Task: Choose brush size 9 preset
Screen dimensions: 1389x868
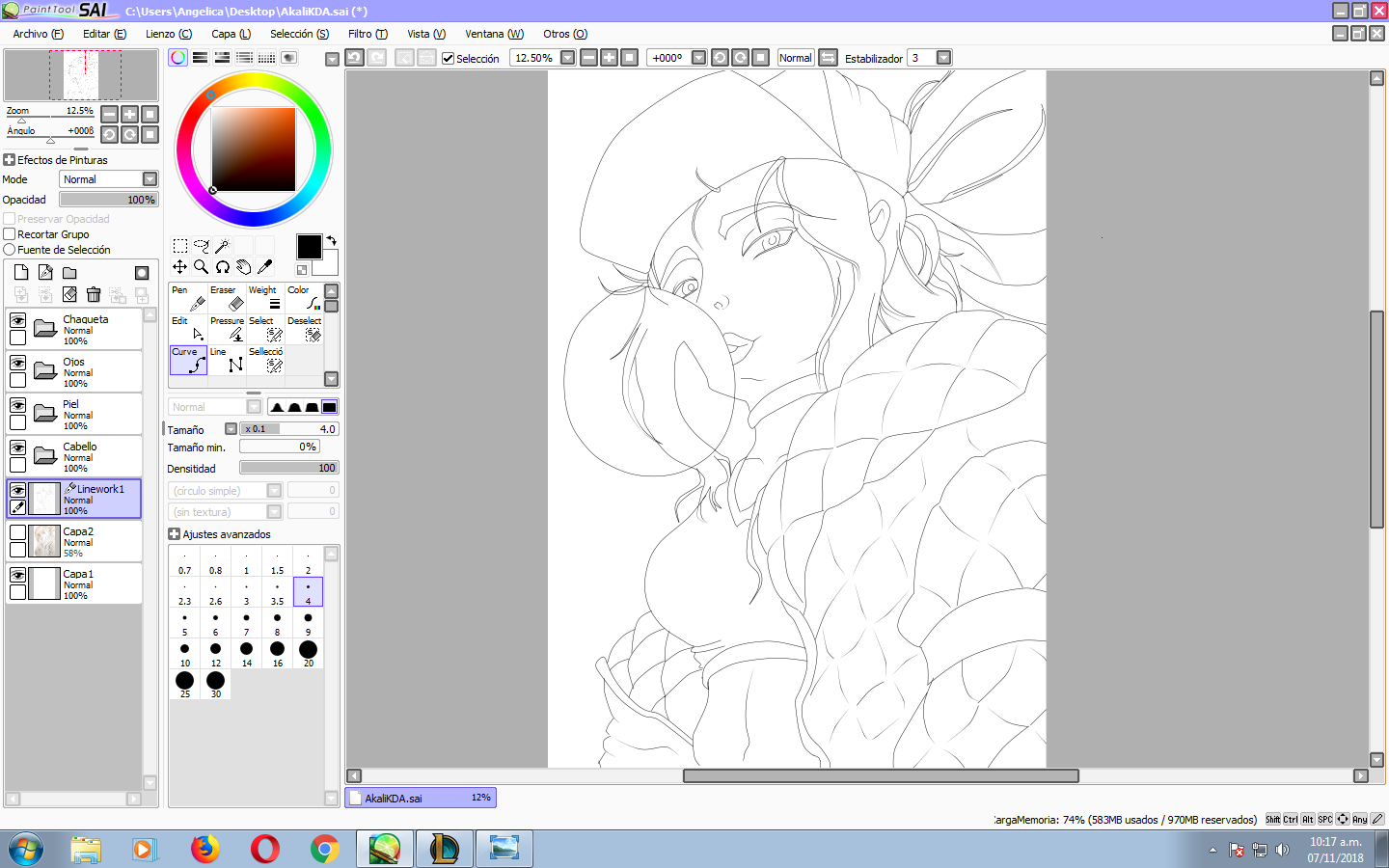Action: (308, 622)
